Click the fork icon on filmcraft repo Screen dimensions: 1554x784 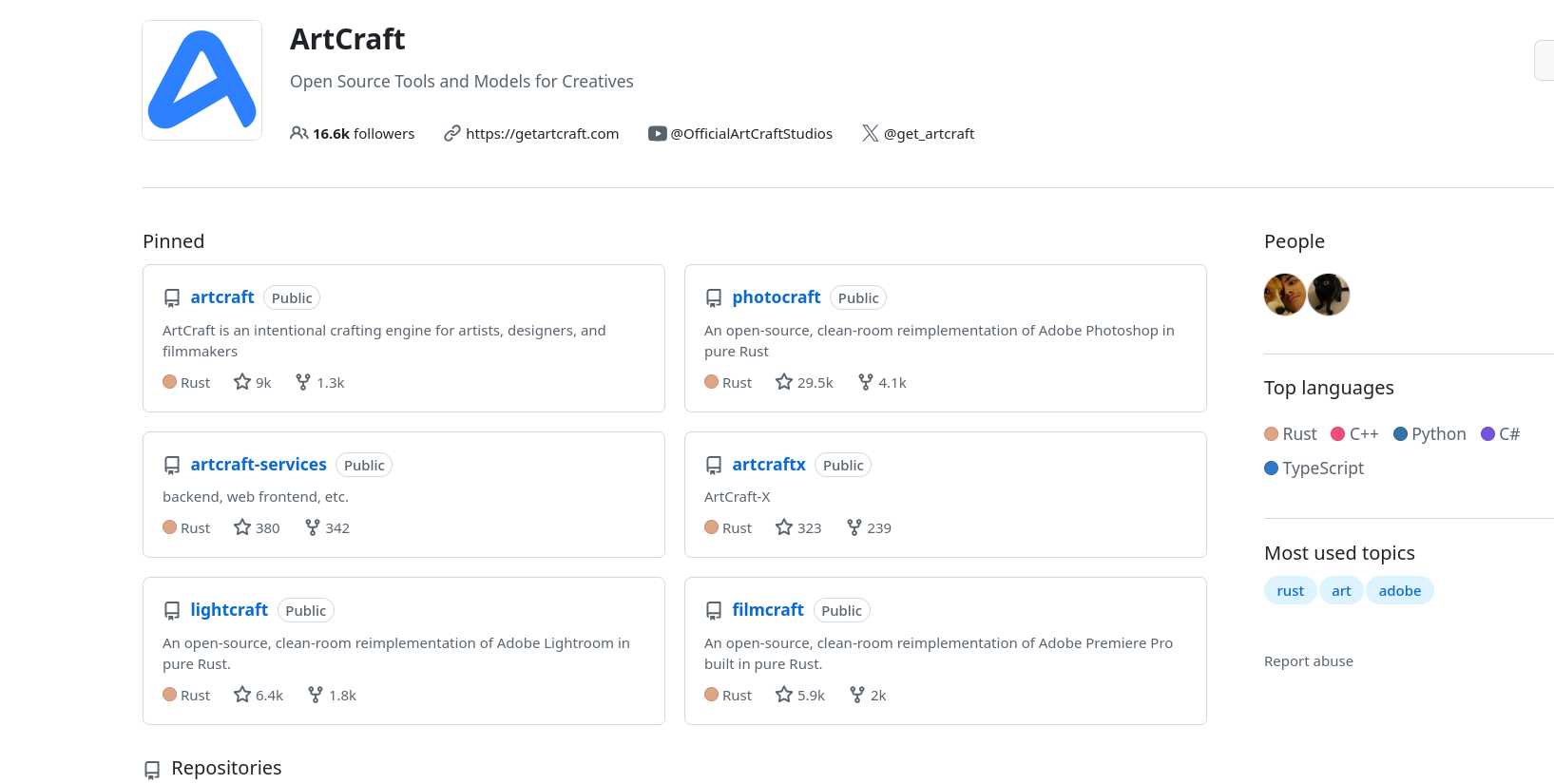857,695
